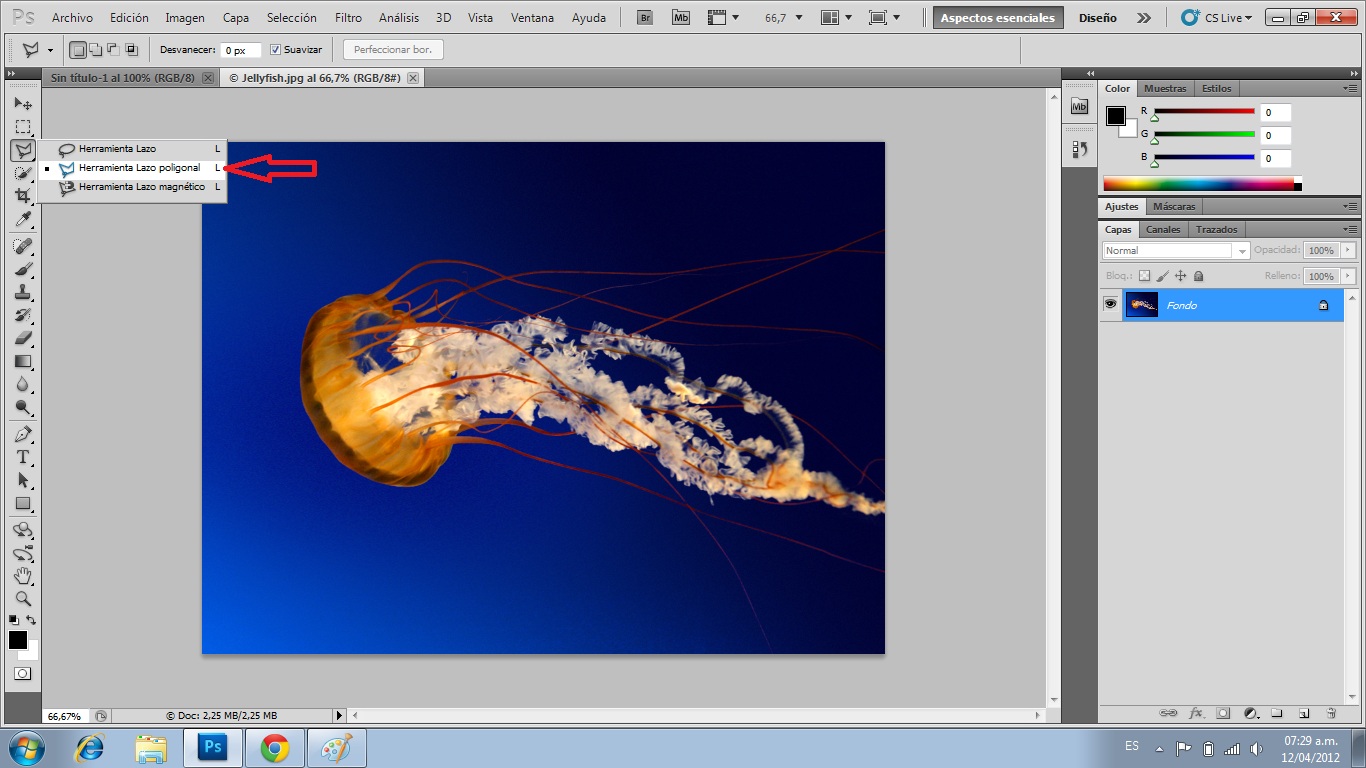Select Intersect with selection mode

(x=131, y=50)
